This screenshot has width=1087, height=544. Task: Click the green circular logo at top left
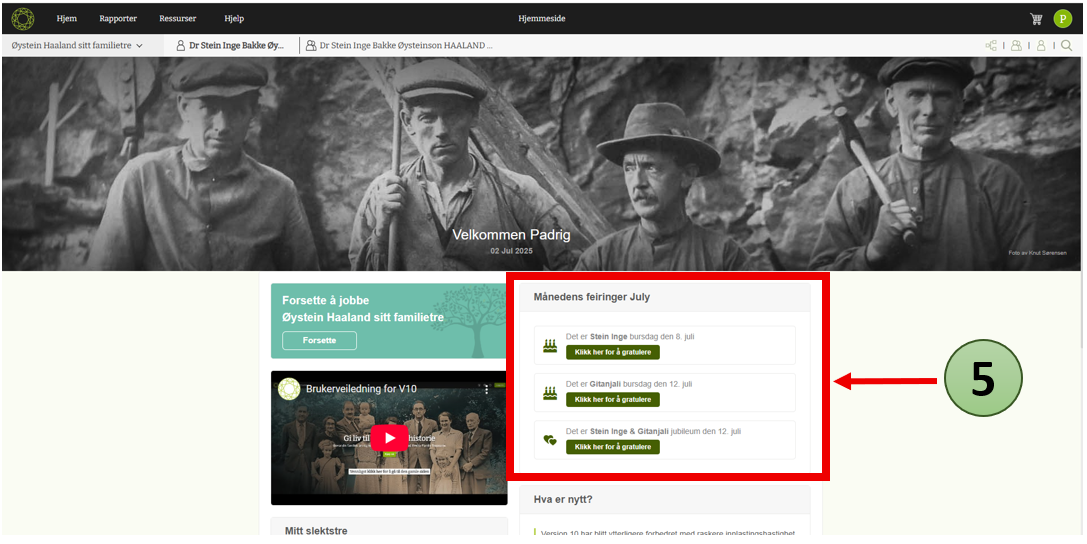[22, 18]
